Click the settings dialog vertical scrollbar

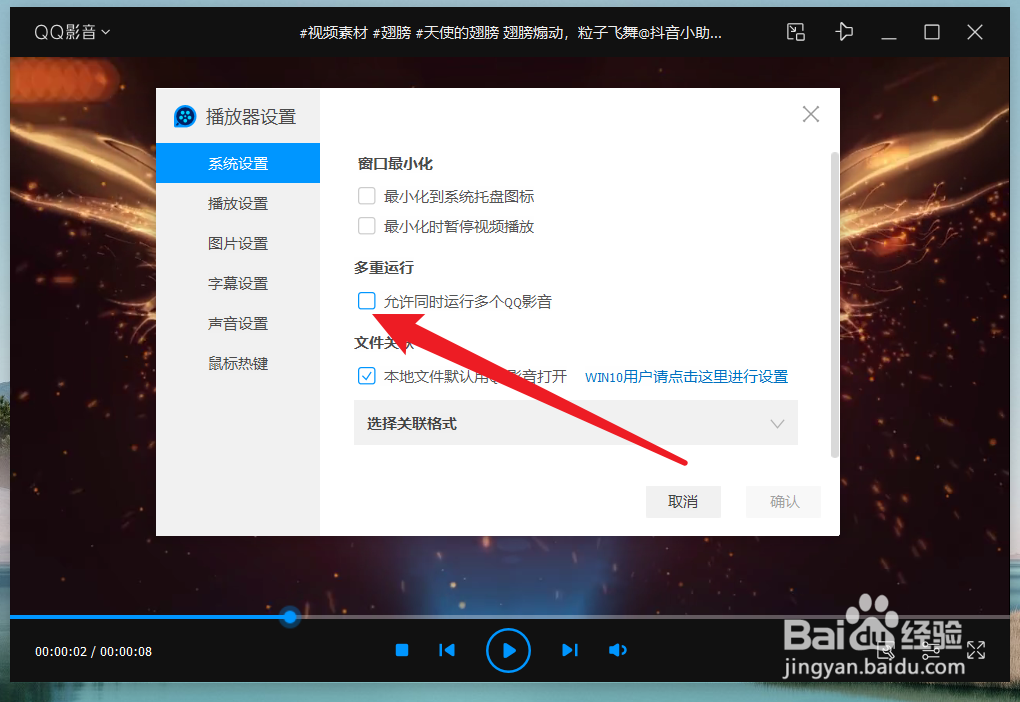[x=835, y=304]
